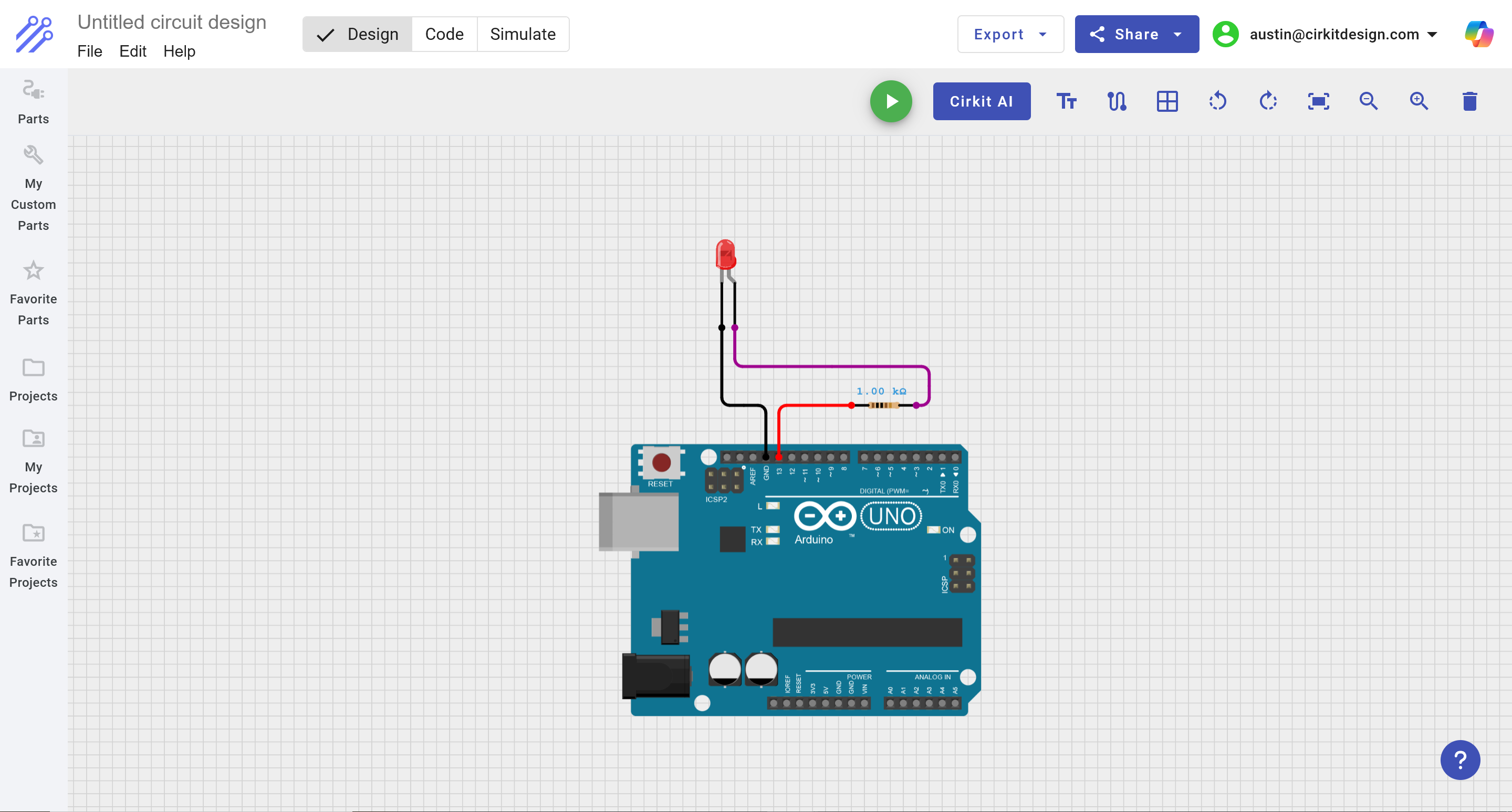Open My Custom Parts panel
Image resolution: width=1512 pixels, height=812 pixels.
(x=34, y=188)
